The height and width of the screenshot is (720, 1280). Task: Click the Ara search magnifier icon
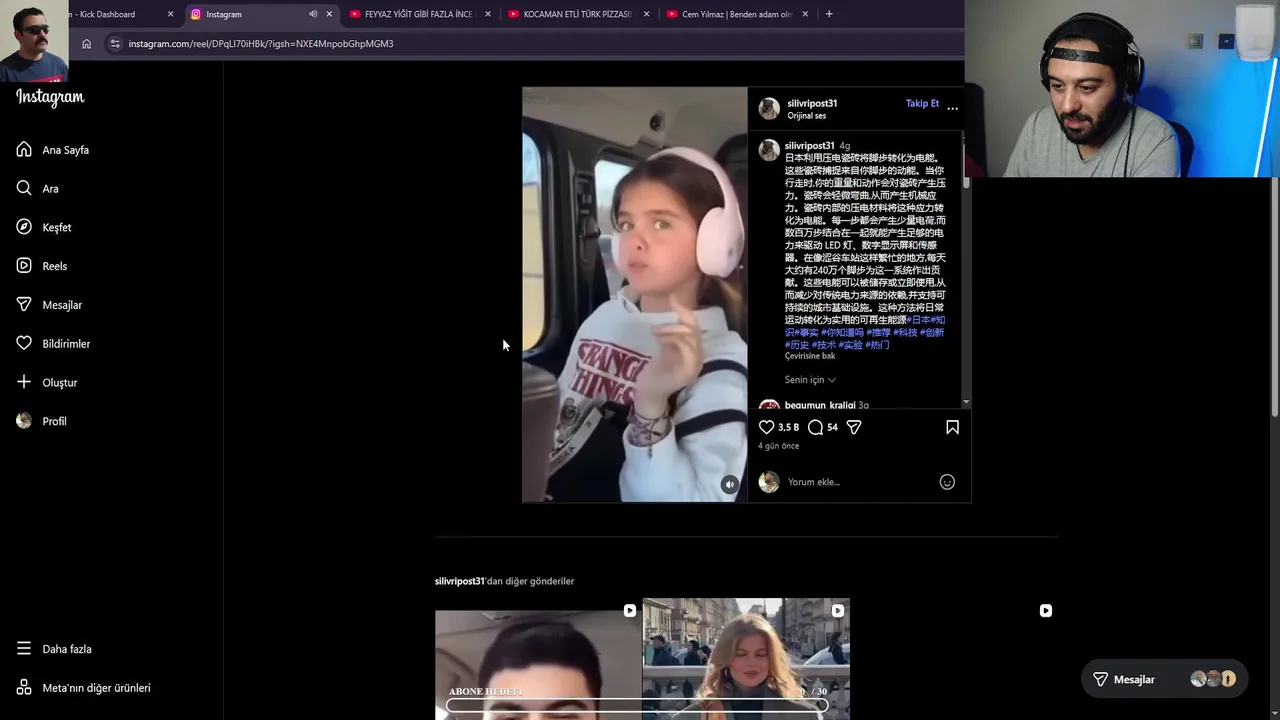24,188
